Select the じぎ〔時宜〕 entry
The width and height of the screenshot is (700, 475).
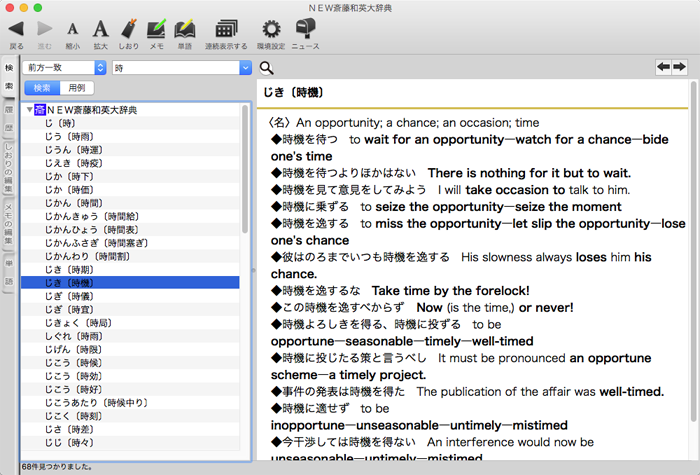click(130, 309)
